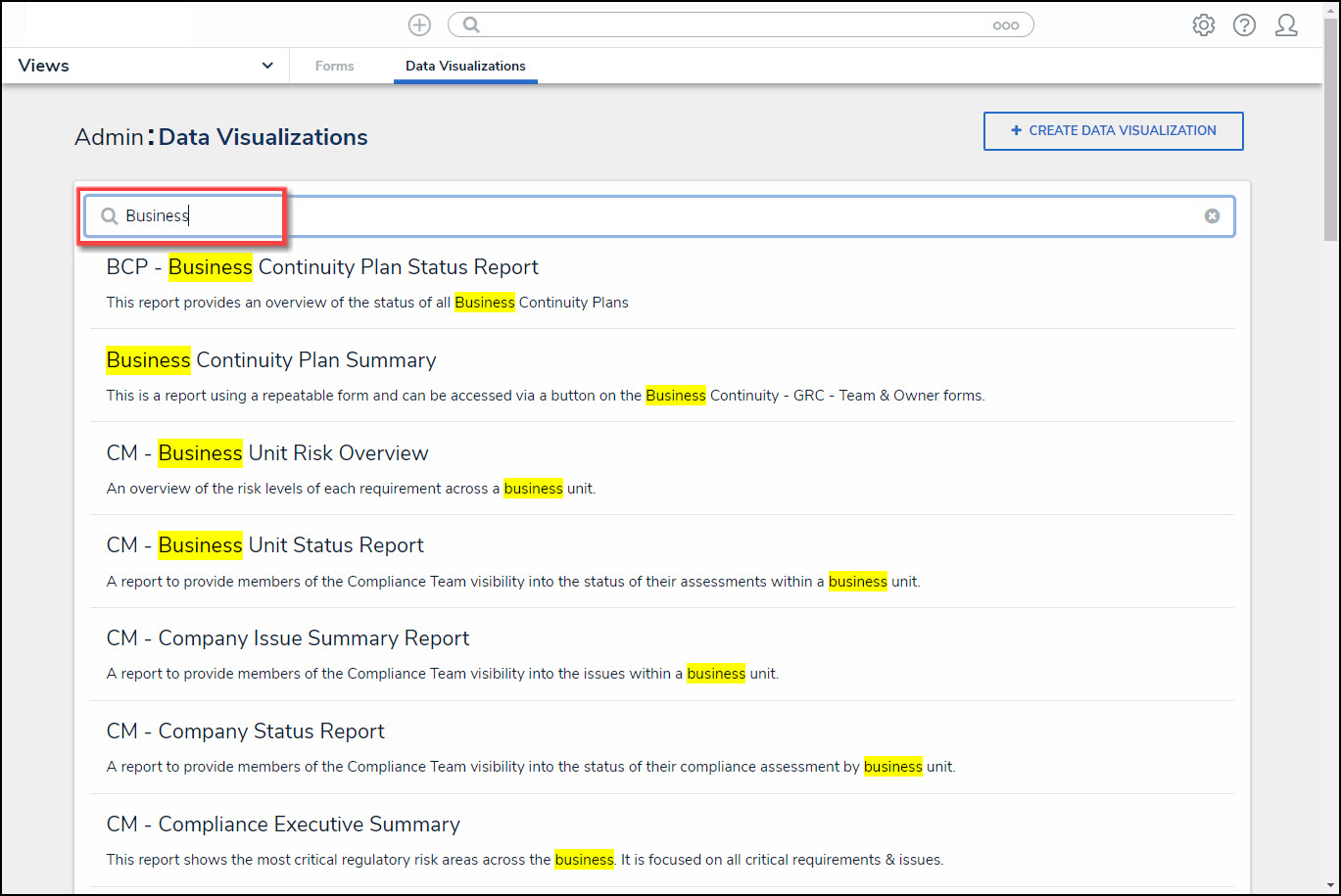
Task: Select CM - Business Unit Risk Overview
Action: (267, 453)
